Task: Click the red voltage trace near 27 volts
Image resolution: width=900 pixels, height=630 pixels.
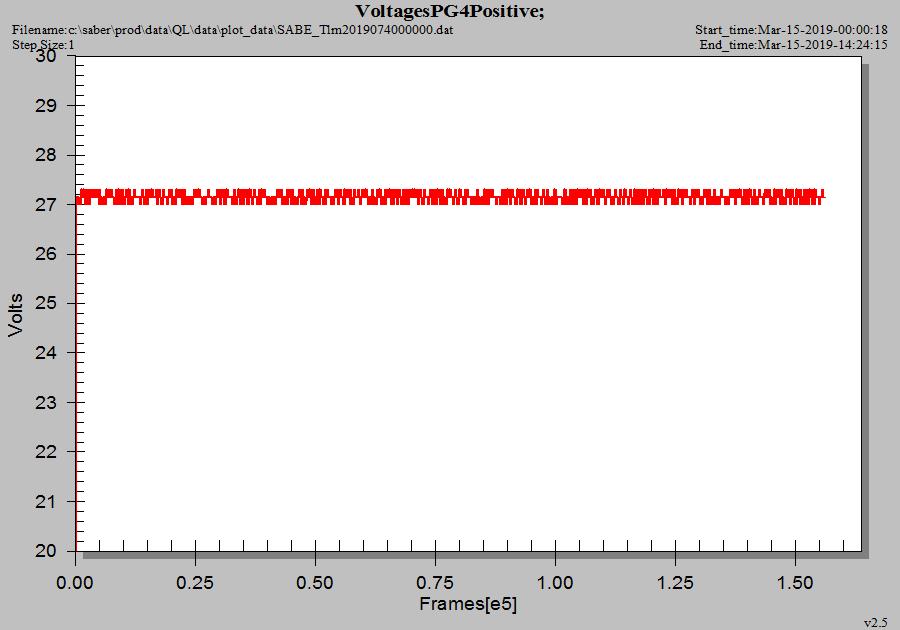Action: point(451,197)
